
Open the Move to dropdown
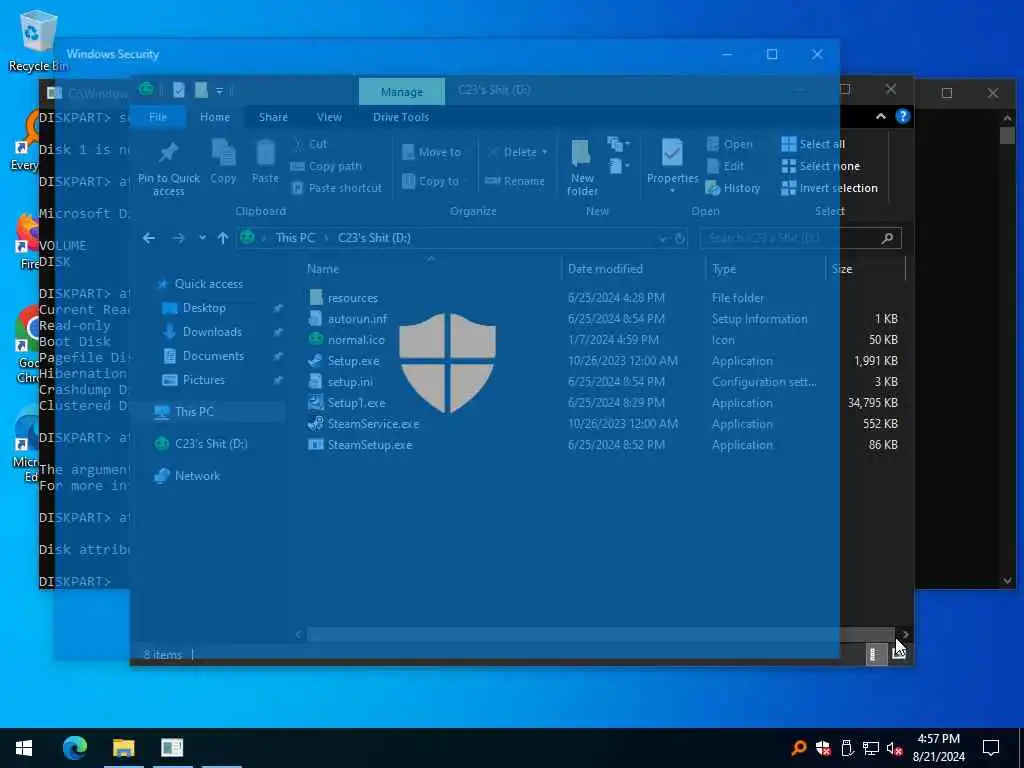click(432, 152)
